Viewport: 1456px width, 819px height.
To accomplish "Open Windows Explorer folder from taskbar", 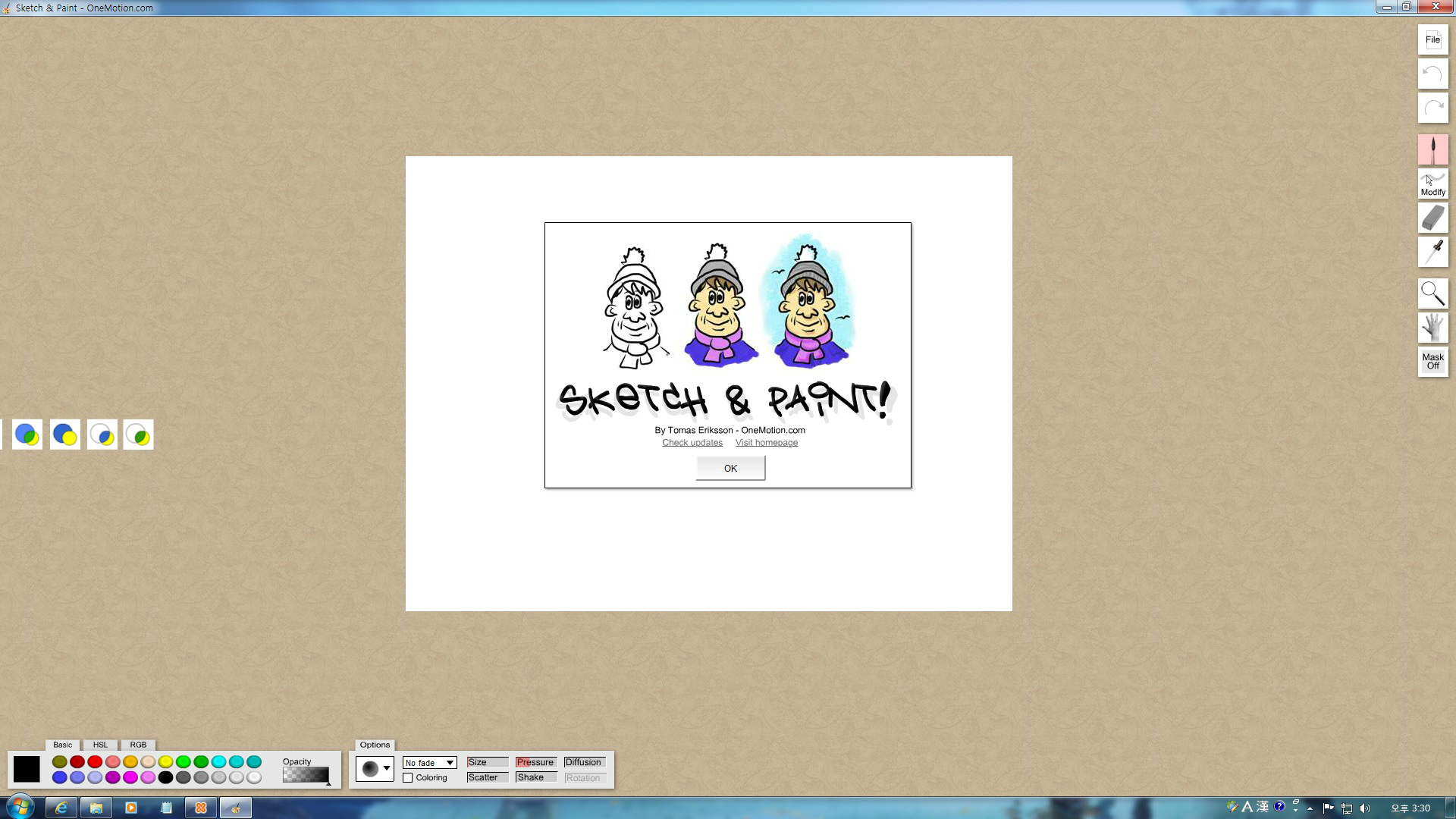I will (x=96, y=808).
